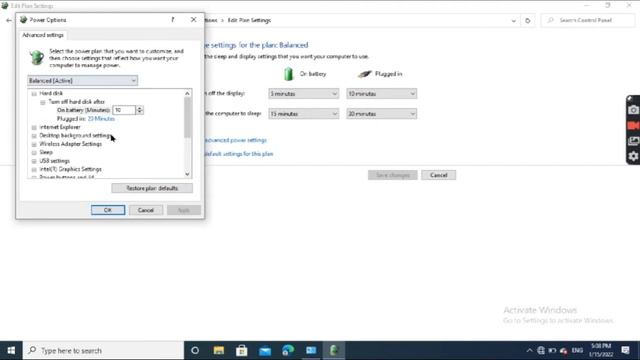Viewport: 640px width, 360px height.
Task: Click Edit Plan Settings breadcrumb item
Action: pyautogui.click(x=249, y=20)
